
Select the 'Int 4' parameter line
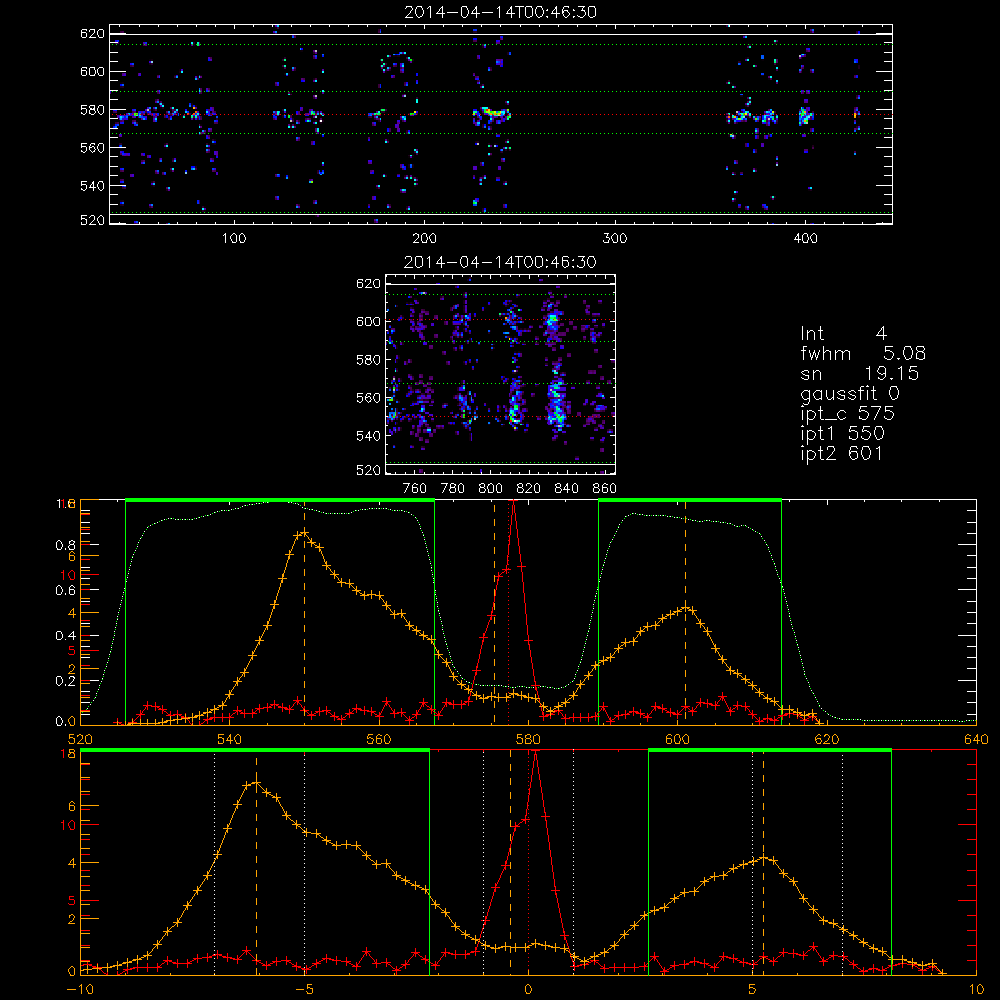tap(843, 333)
